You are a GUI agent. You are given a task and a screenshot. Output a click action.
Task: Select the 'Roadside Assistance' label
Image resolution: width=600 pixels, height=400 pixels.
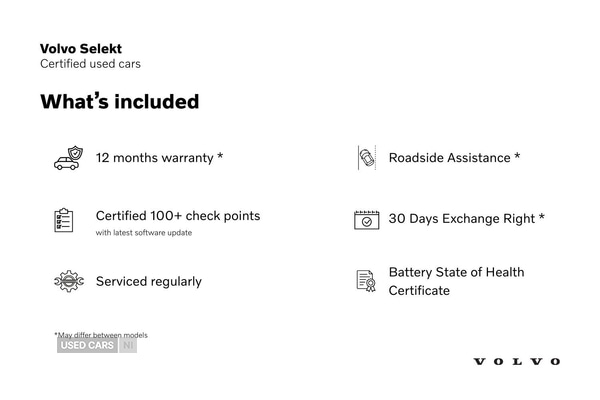[x=454, y=158]
